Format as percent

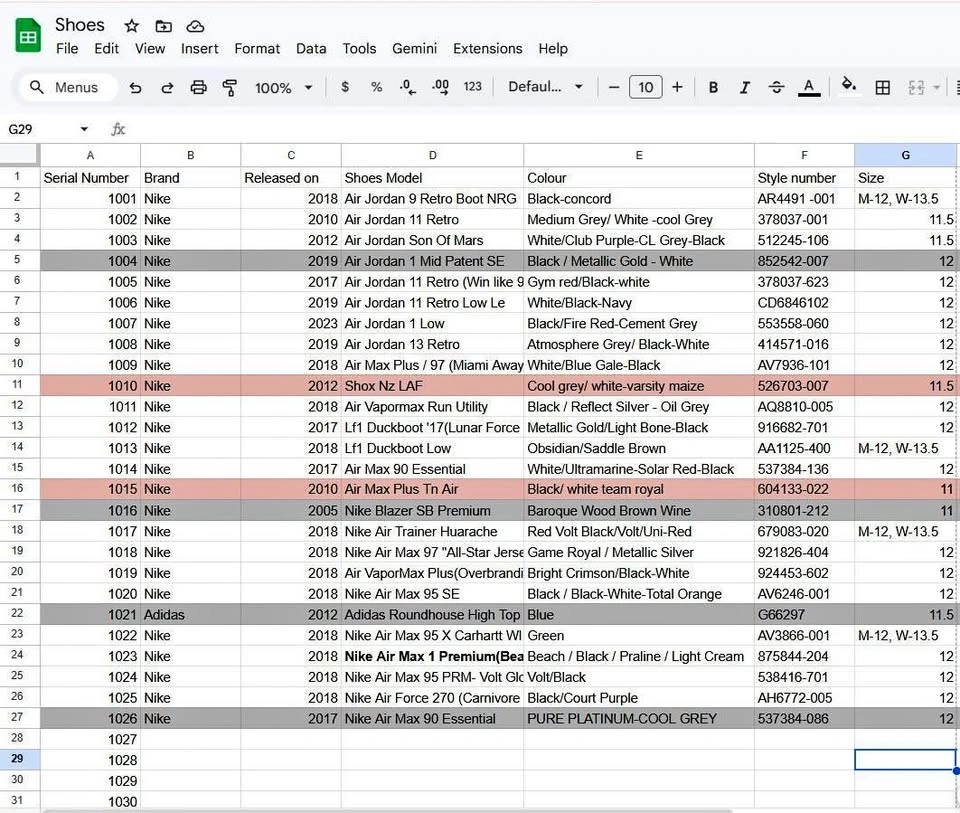point(377,87)
